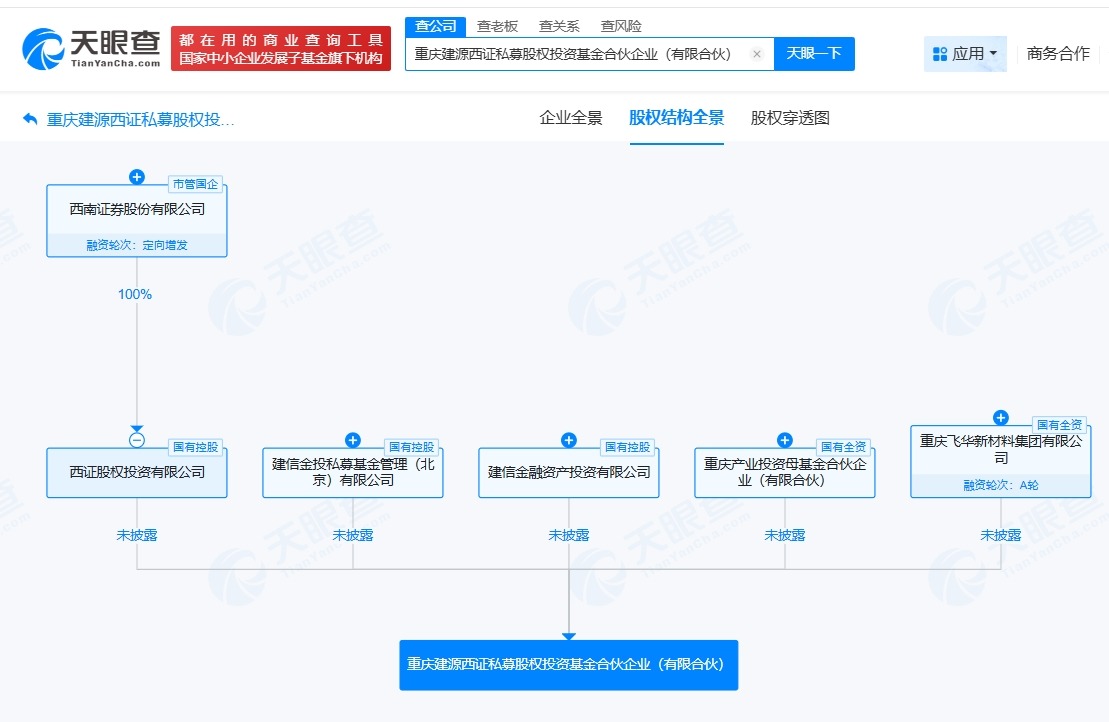This screenshot has width=1109, height=722.
Task: Click the blue grid icon beside 应用
Action: [x=937, y=53]
